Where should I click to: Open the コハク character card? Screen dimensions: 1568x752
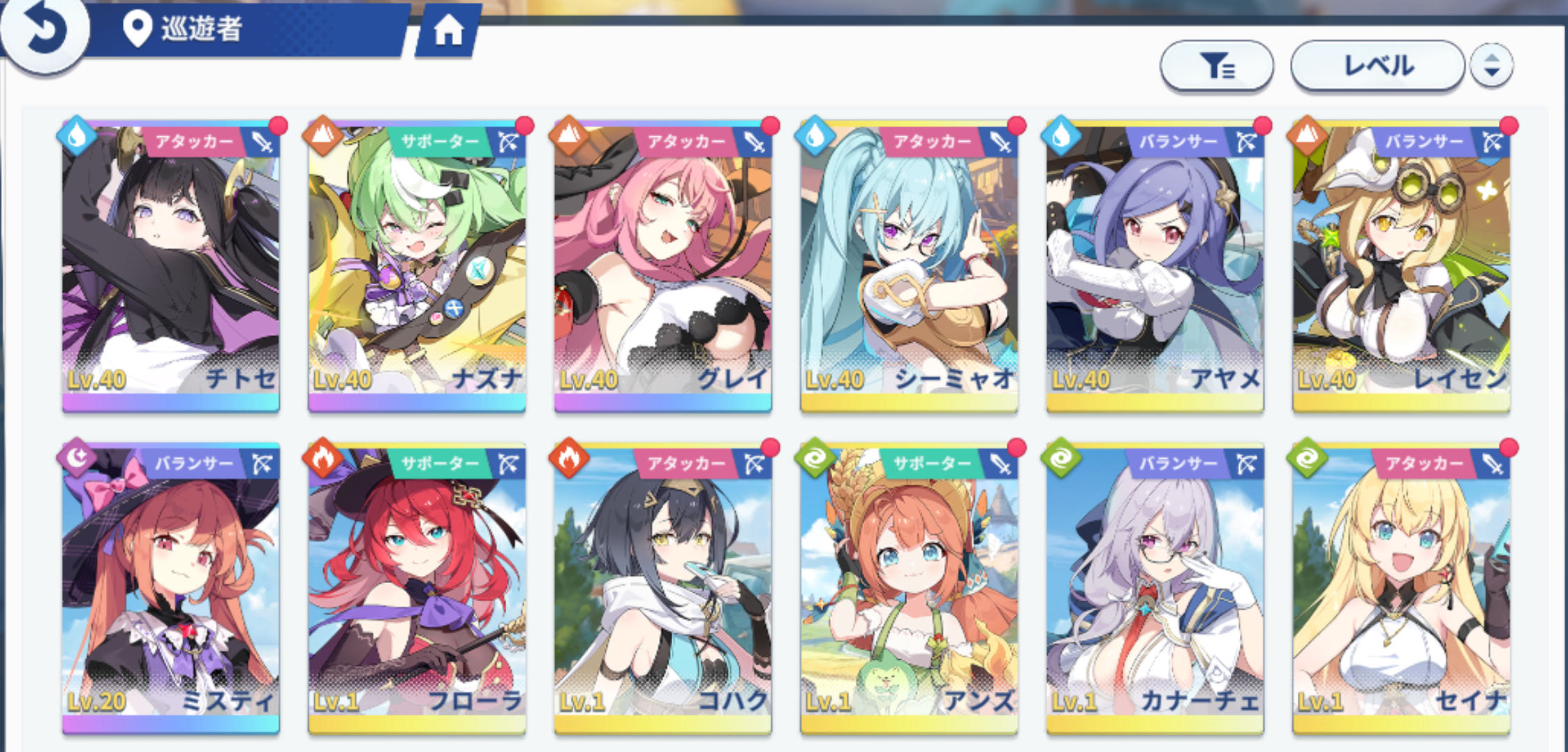[x=663, y=588]
